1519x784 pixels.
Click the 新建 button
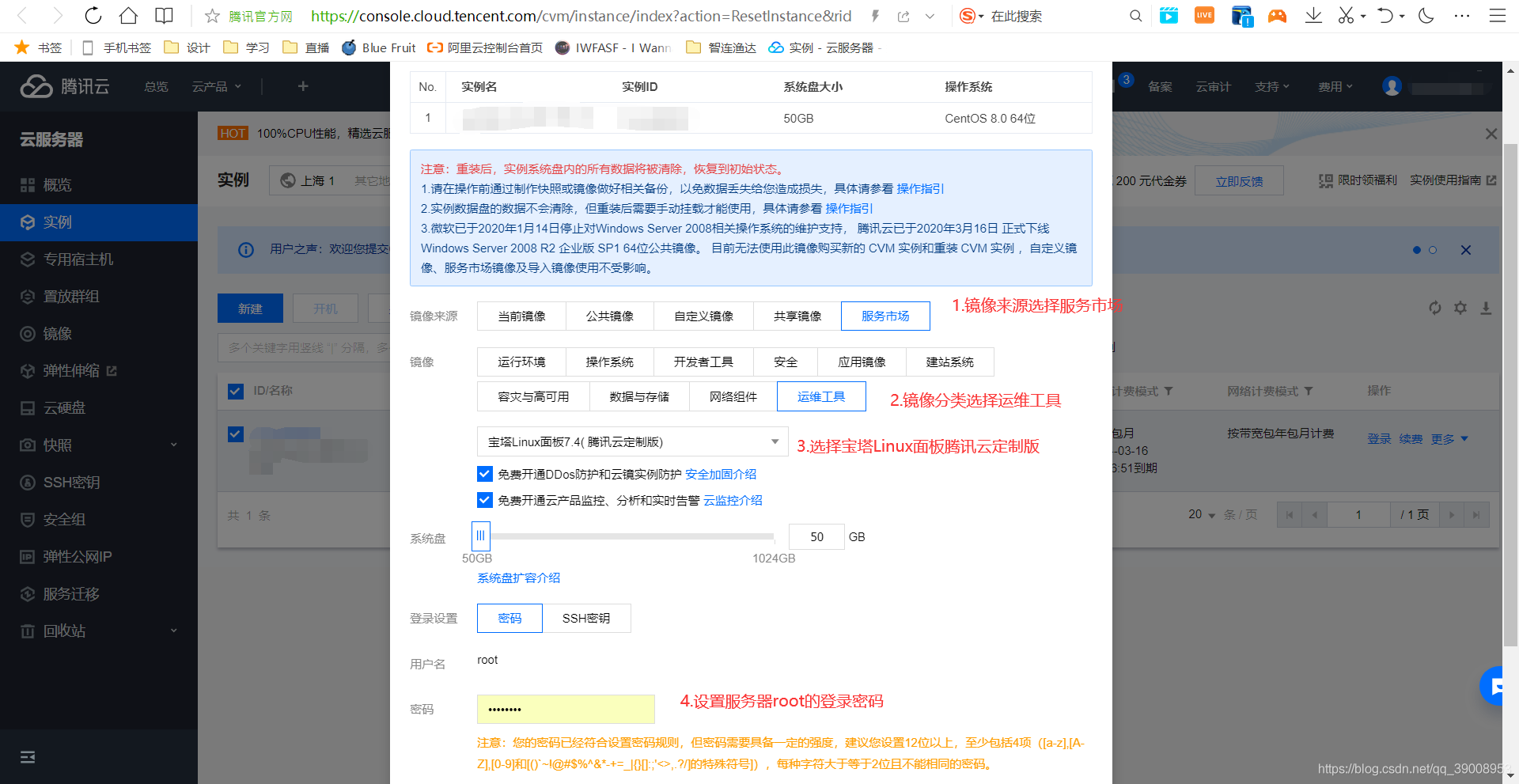[x=250, y=309]
